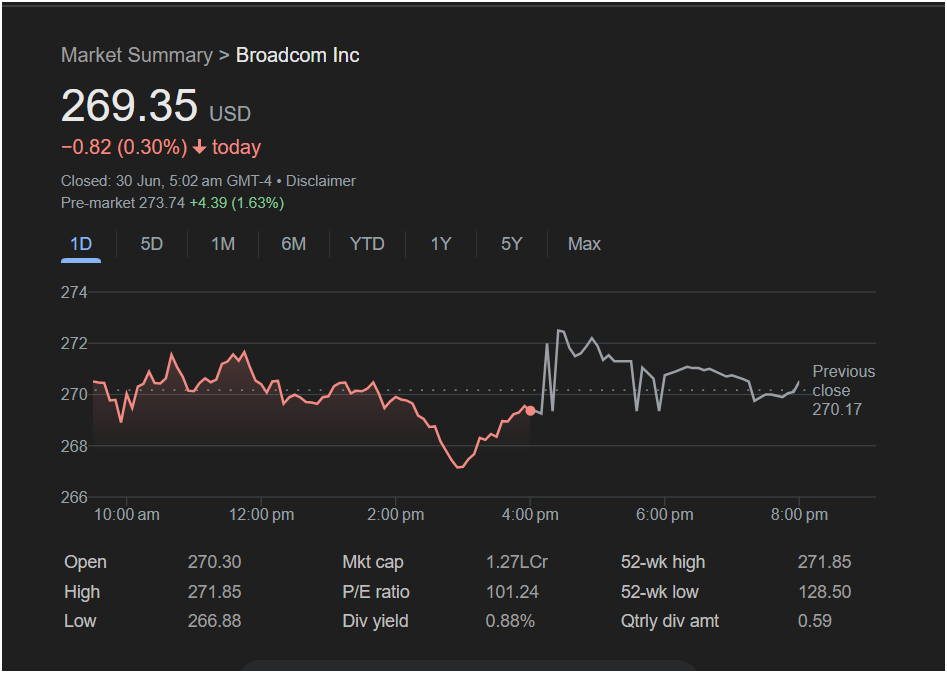
Task: Select the Max time range tab
Action: point(584,244)
